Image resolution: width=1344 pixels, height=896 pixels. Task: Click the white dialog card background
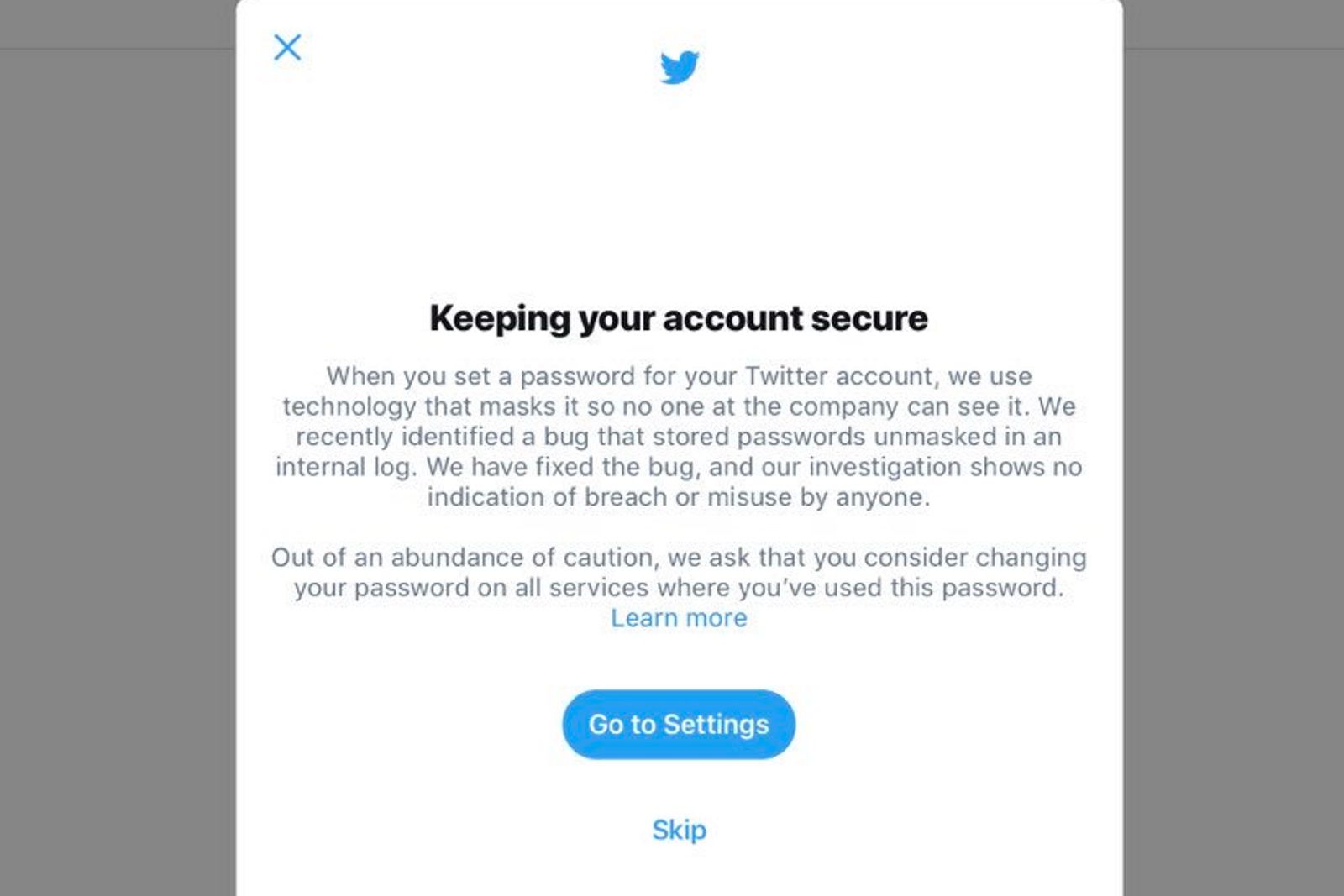(x=679, y=193)
